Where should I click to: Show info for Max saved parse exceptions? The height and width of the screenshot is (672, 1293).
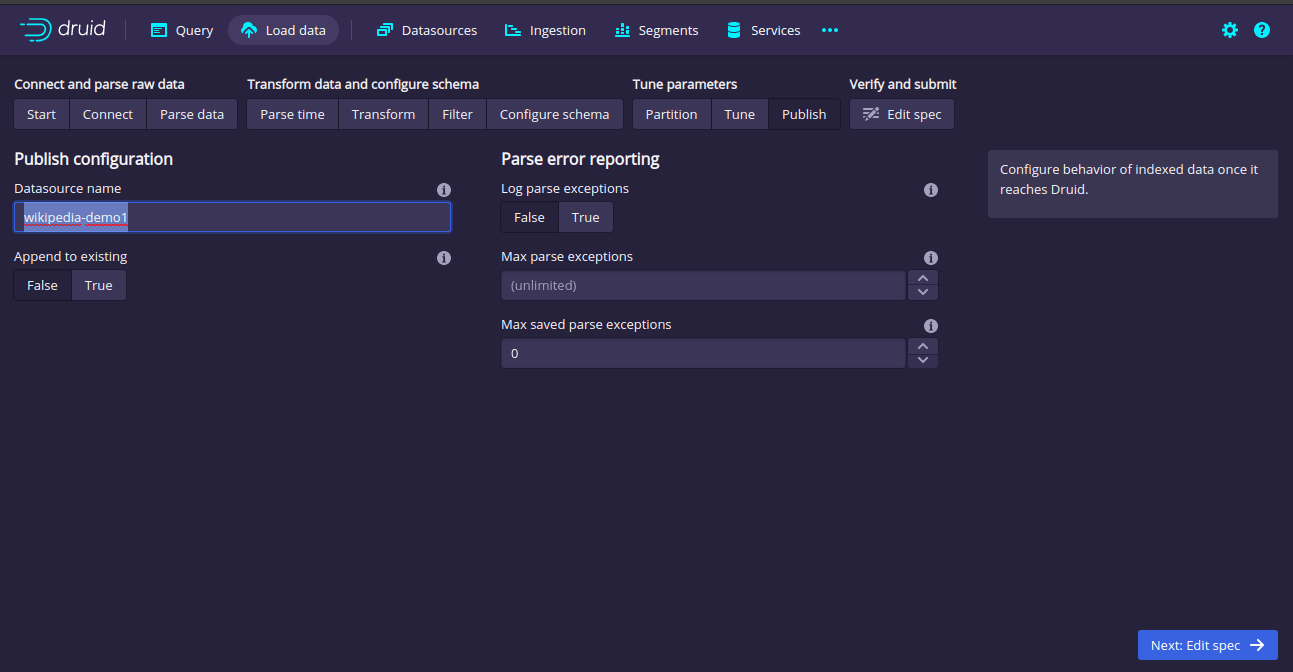pyautogui.click(x=931, y=326)
